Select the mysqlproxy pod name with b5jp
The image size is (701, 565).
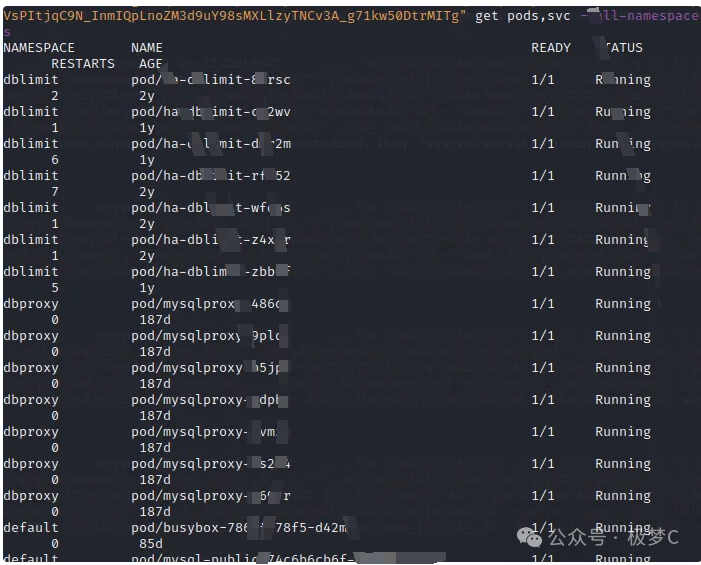click(x=211, y=368)
